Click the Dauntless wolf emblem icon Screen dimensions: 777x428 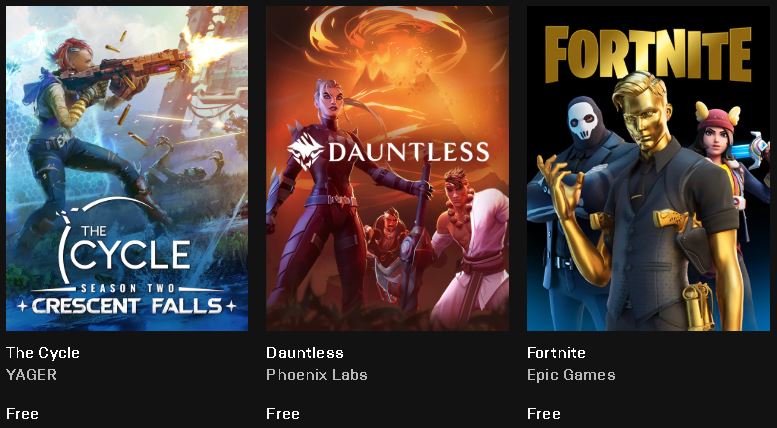(305, 151)
